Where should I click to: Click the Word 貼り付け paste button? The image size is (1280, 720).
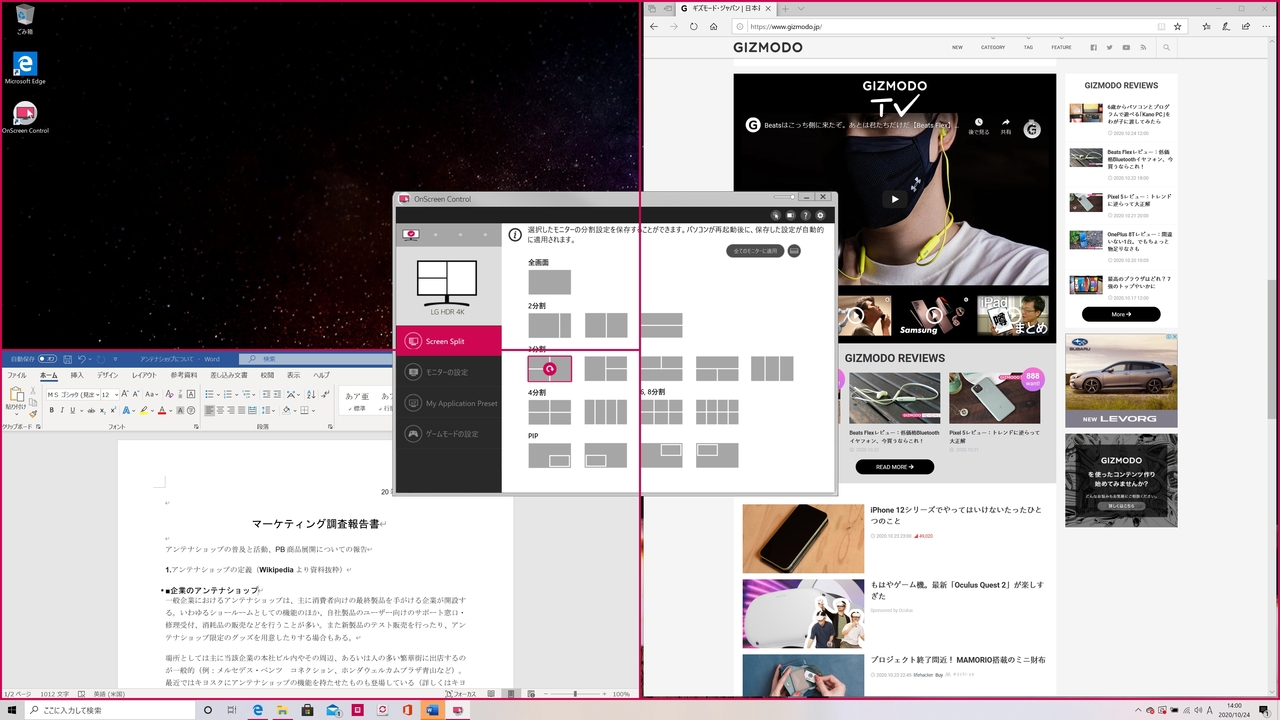(x=16, y=400)
